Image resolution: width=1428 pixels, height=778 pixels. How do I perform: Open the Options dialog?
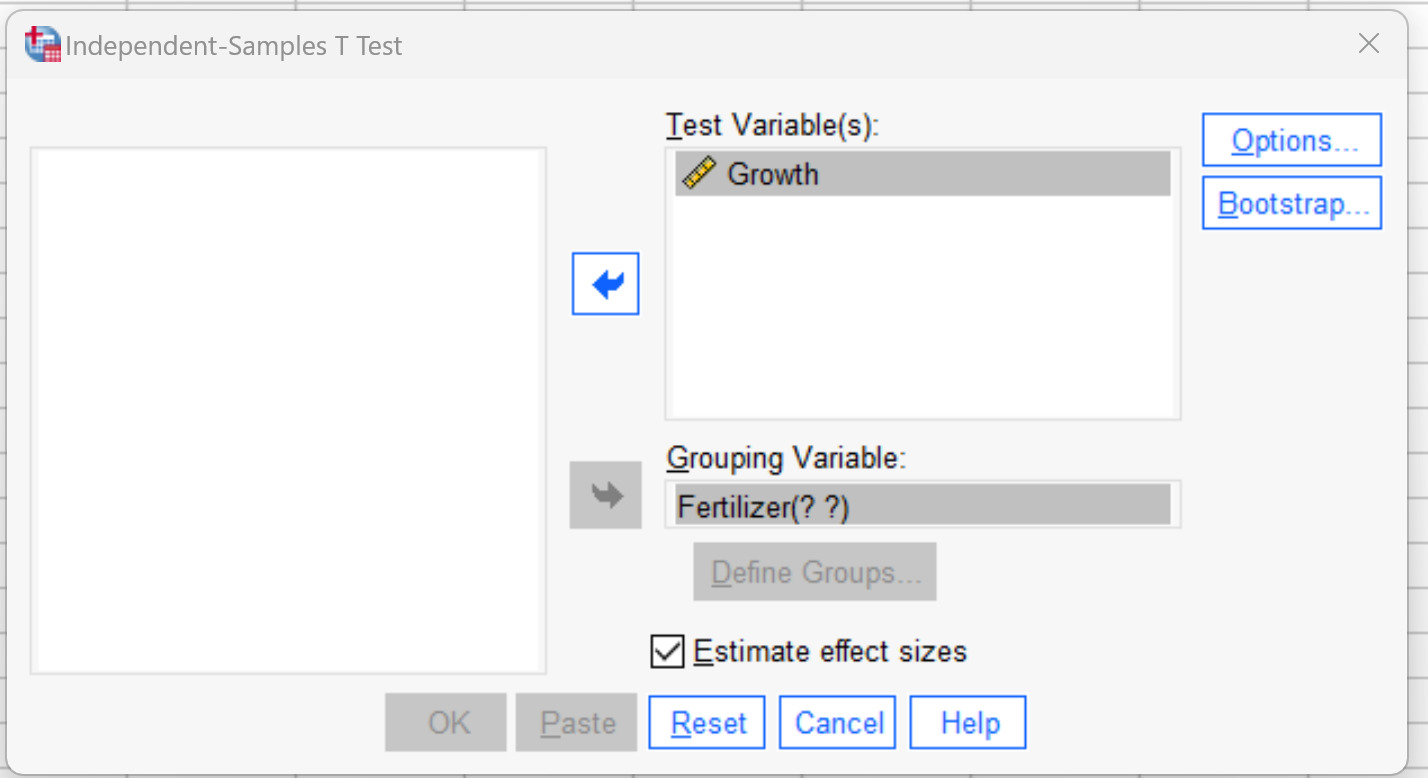pyautogui.click(x=1291, y=140)
